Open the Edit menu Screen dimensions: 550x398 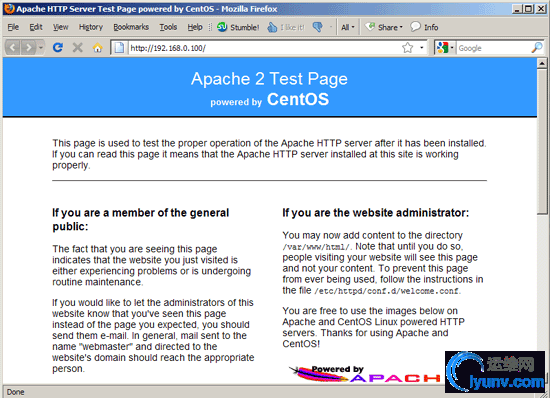tap(36, 27)
